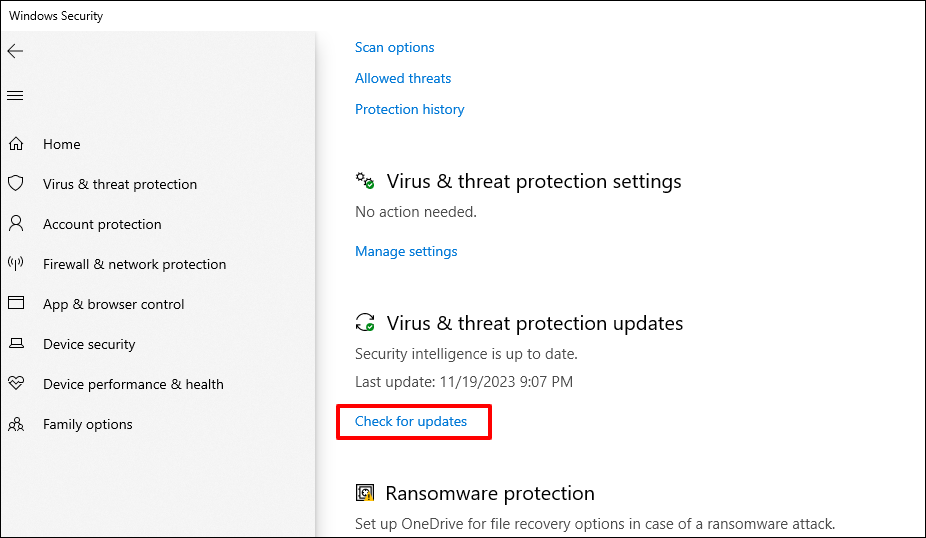
Task: Click the App & browser control window icon
Action: tap(16, 304)
